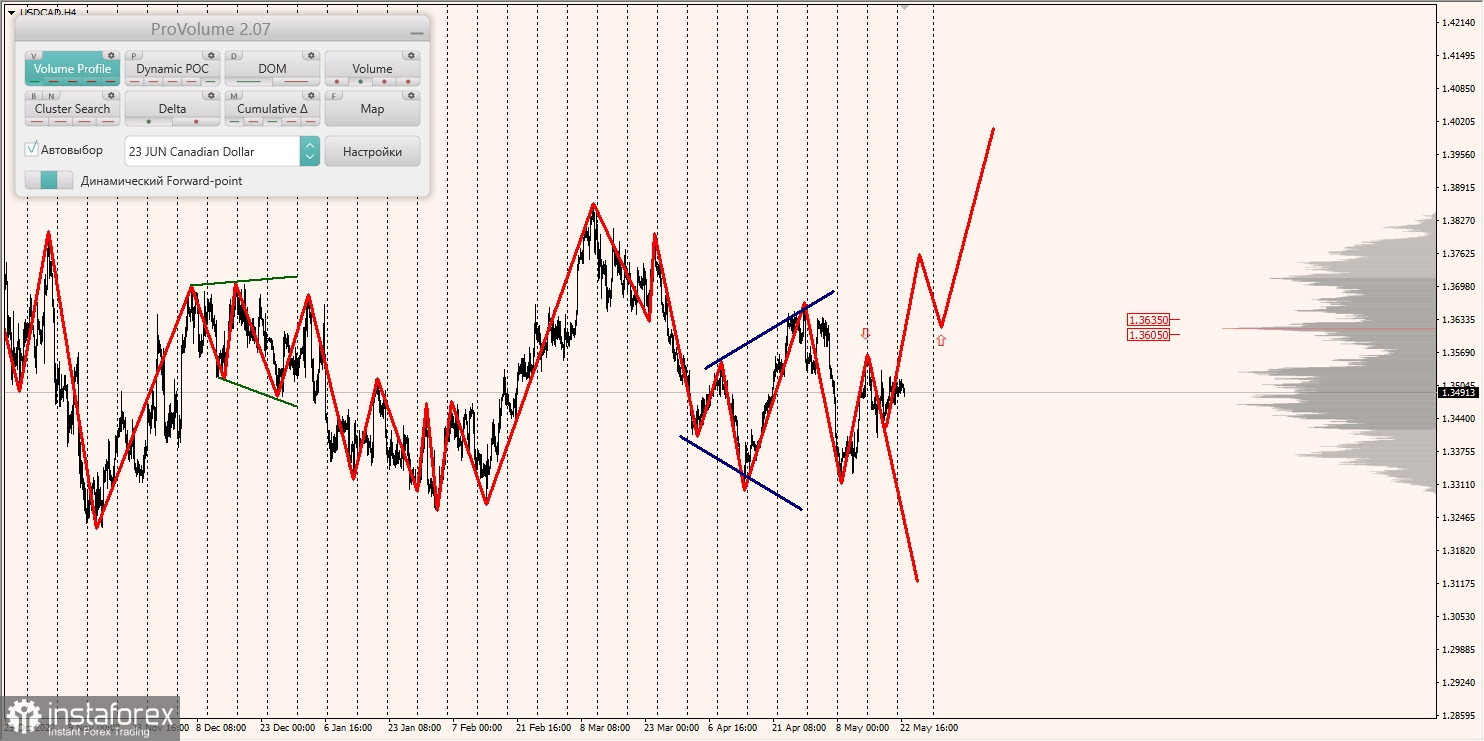Minimize the ProVolume 2.07 panel
This screenshot has height=741, width=1484.
point(416,32)
